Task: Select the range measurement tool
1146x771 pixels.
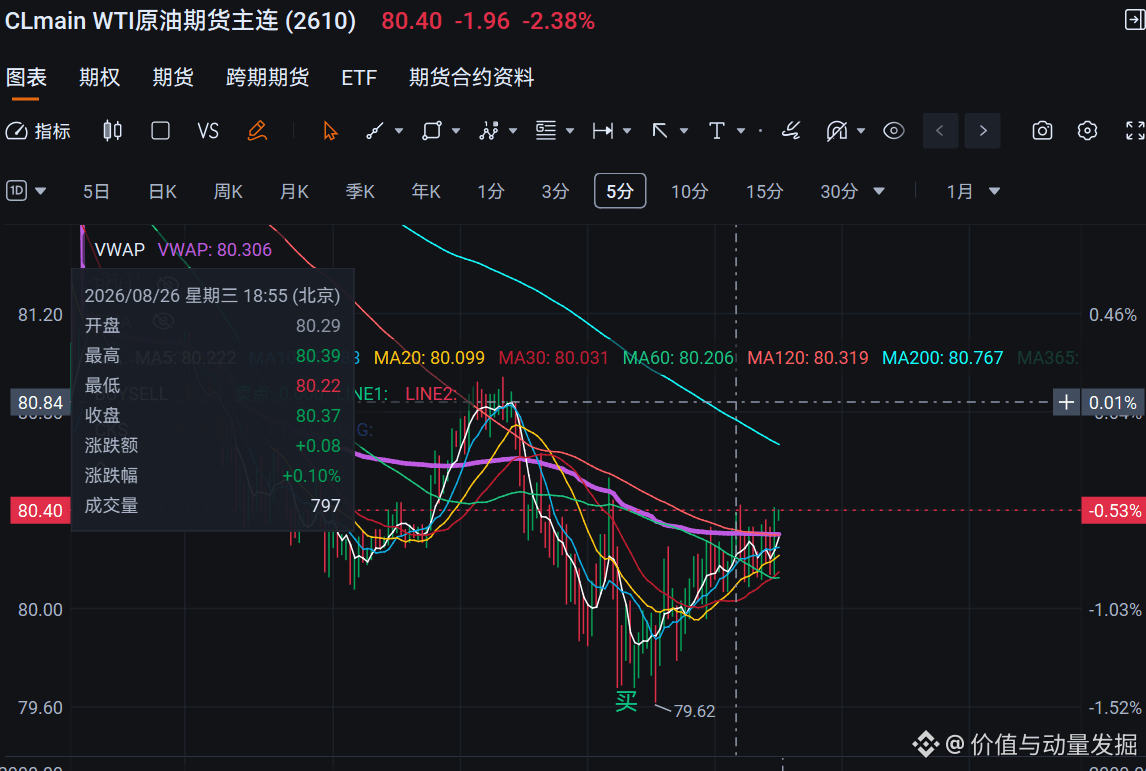Action: (603, 131)
